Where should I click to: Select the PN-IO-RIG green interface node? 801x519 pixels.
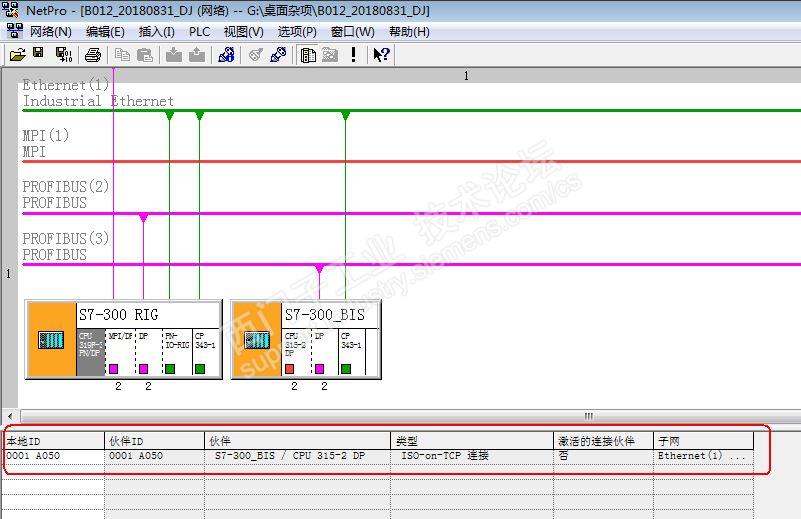coord(170,368)
